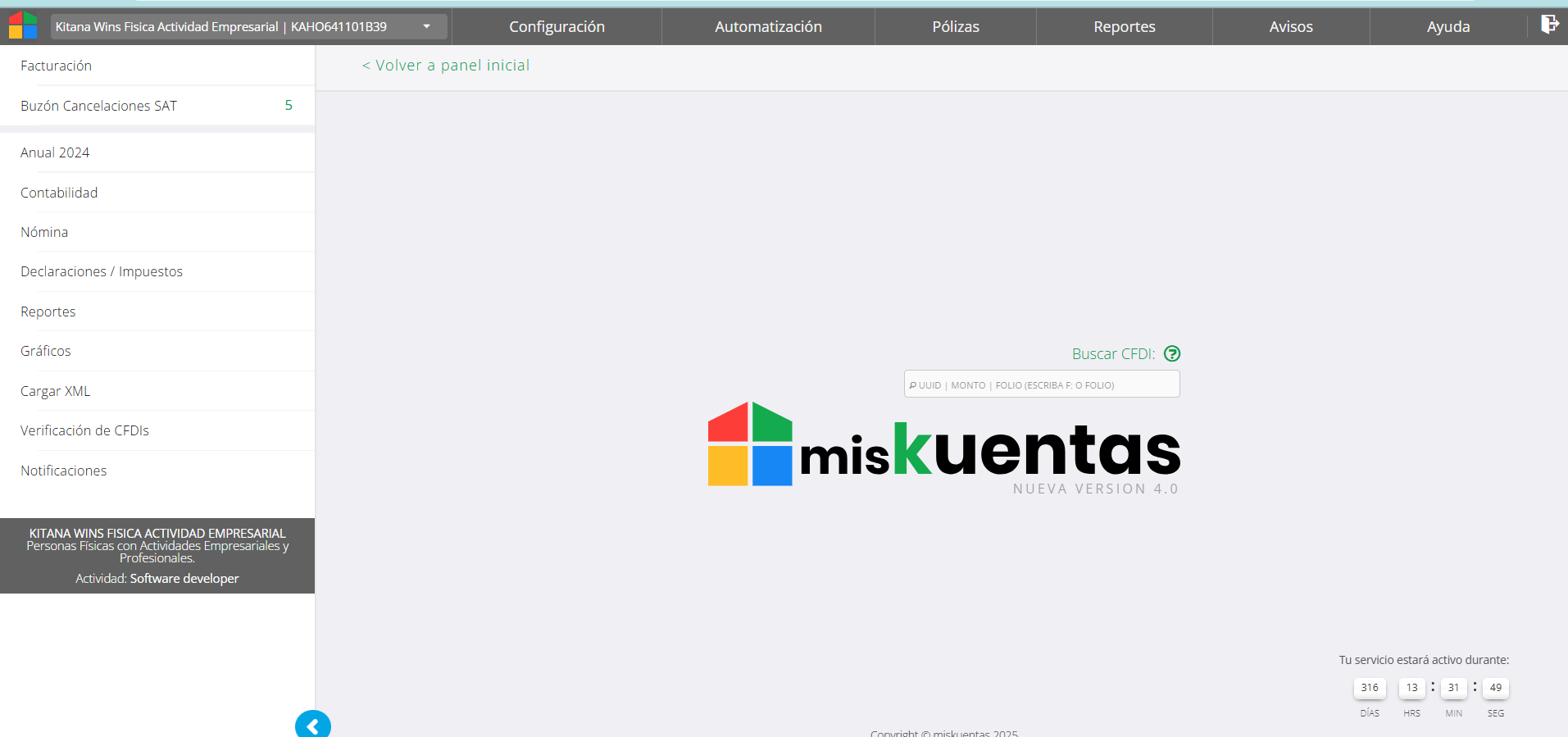
Task: Open Buzón Cancelaciones SAT
Action: (x=98, y=106)
